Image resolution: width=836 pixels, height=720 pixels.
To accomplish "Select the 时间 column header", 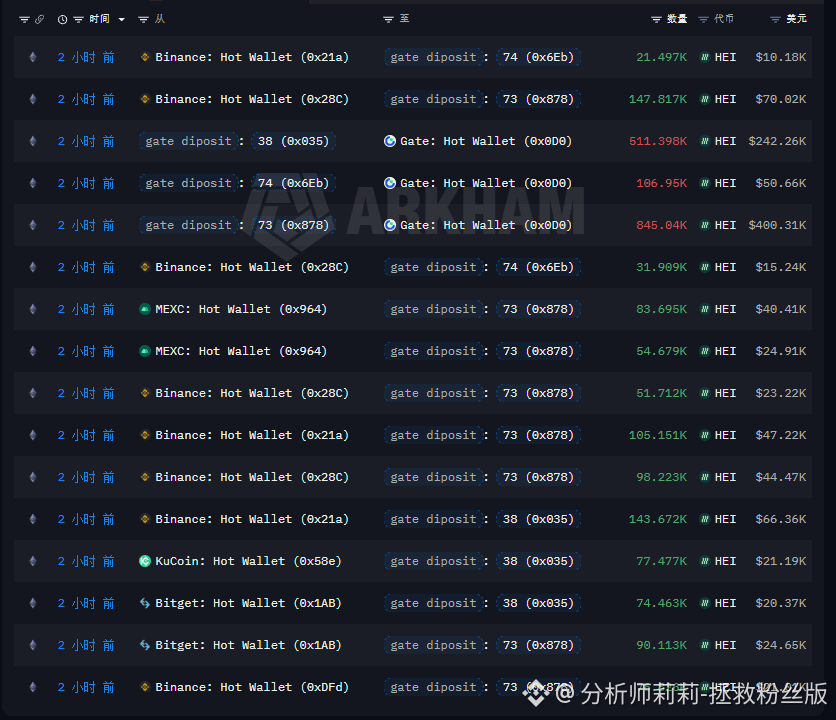I will [99, 19].
